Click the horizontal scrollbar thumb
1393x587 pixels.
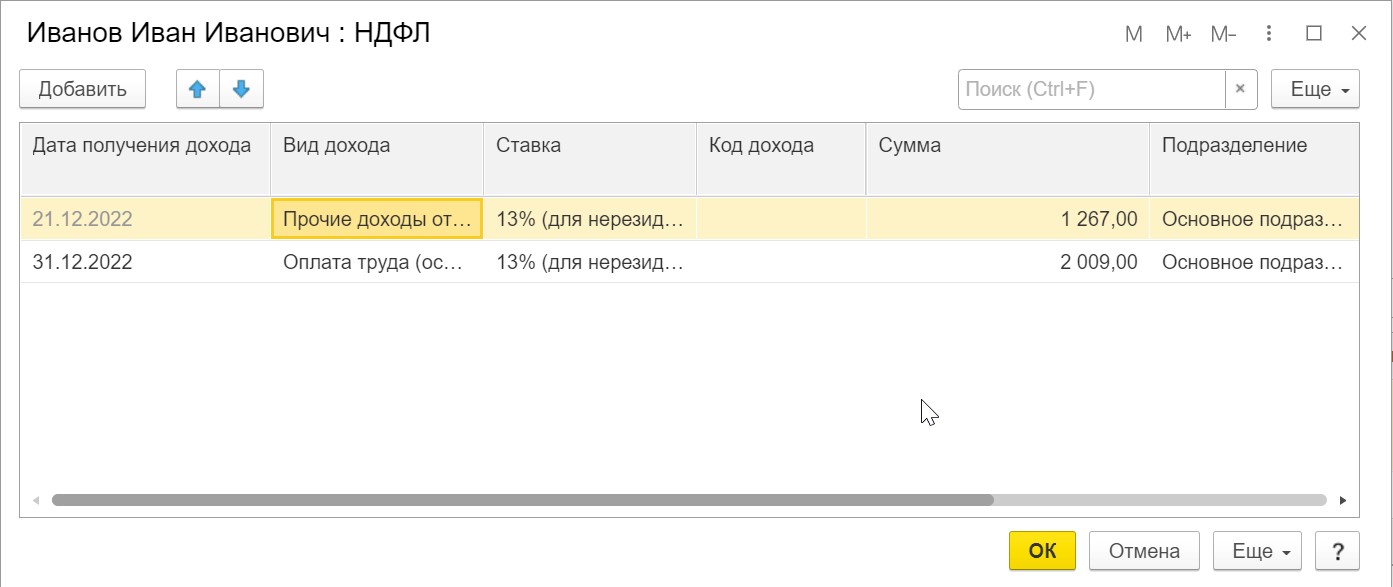(522, 500)
